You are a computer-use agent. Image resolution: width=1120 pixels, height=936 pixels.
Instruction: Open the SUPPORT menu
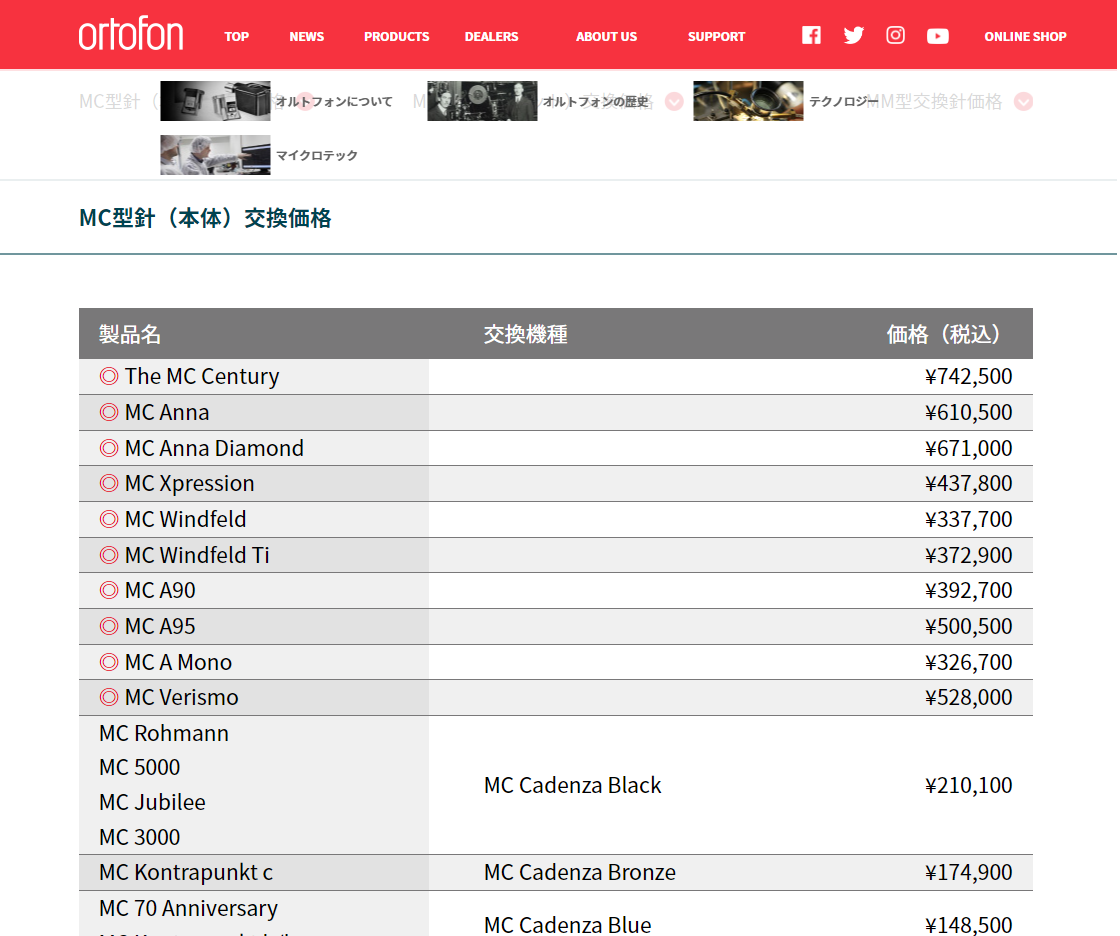point(716,36)
